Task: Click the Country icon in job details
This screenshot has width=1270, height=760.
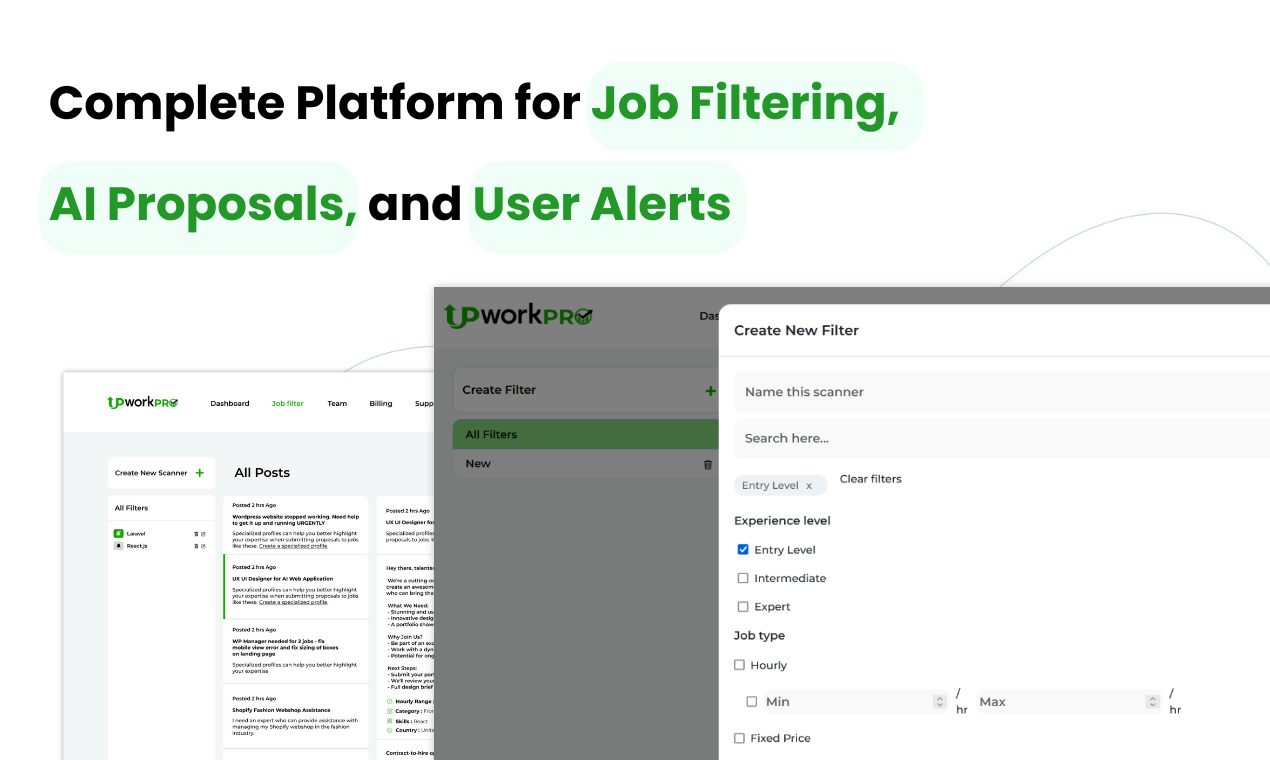Action: 390,730
